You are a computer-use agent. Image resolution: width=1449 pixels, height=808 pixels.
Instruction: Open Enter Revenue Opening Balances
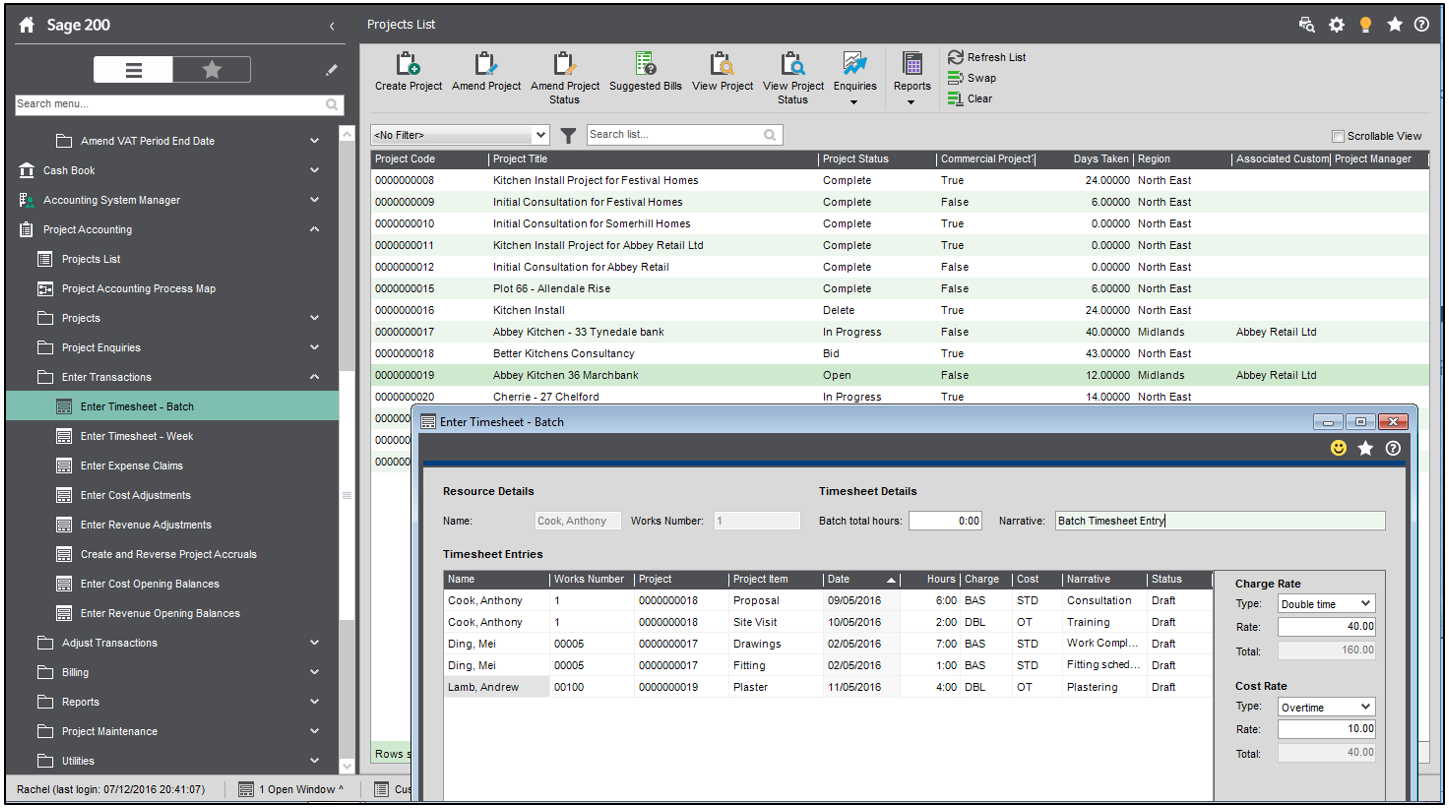160,613
